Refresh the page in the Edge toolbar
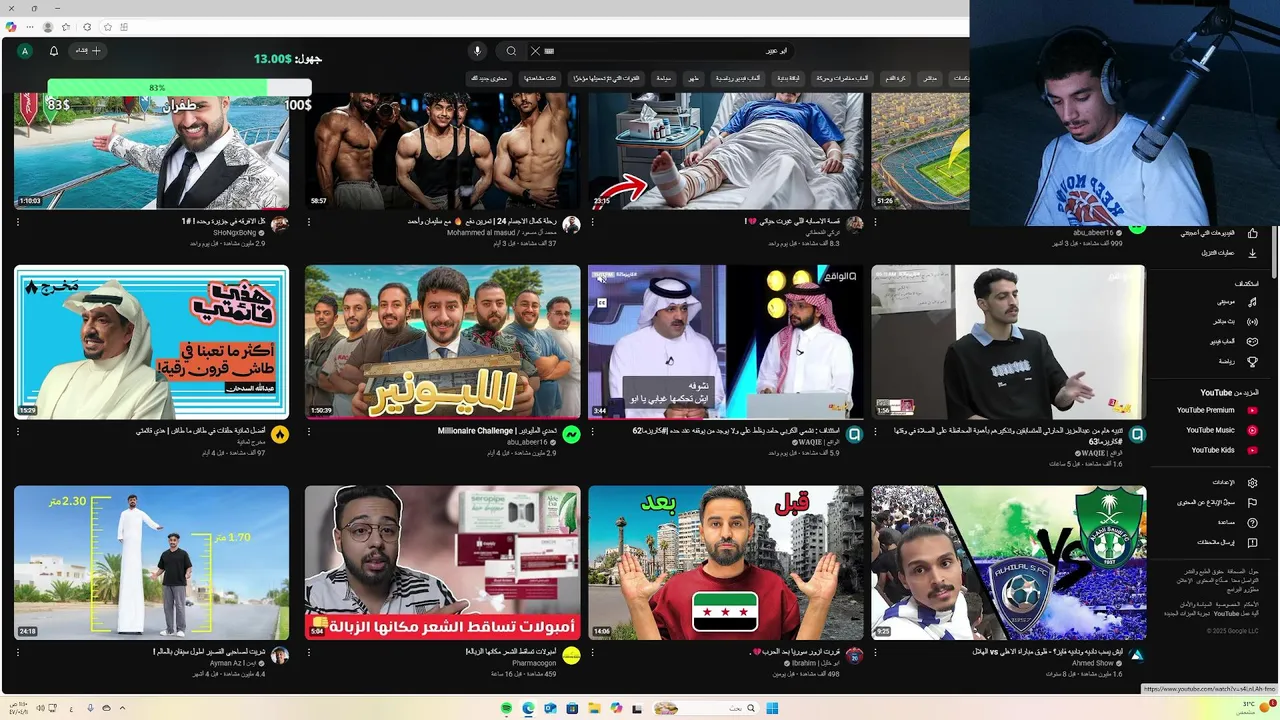The width and height of the screenshot is (1280, 720). (87, 27)
